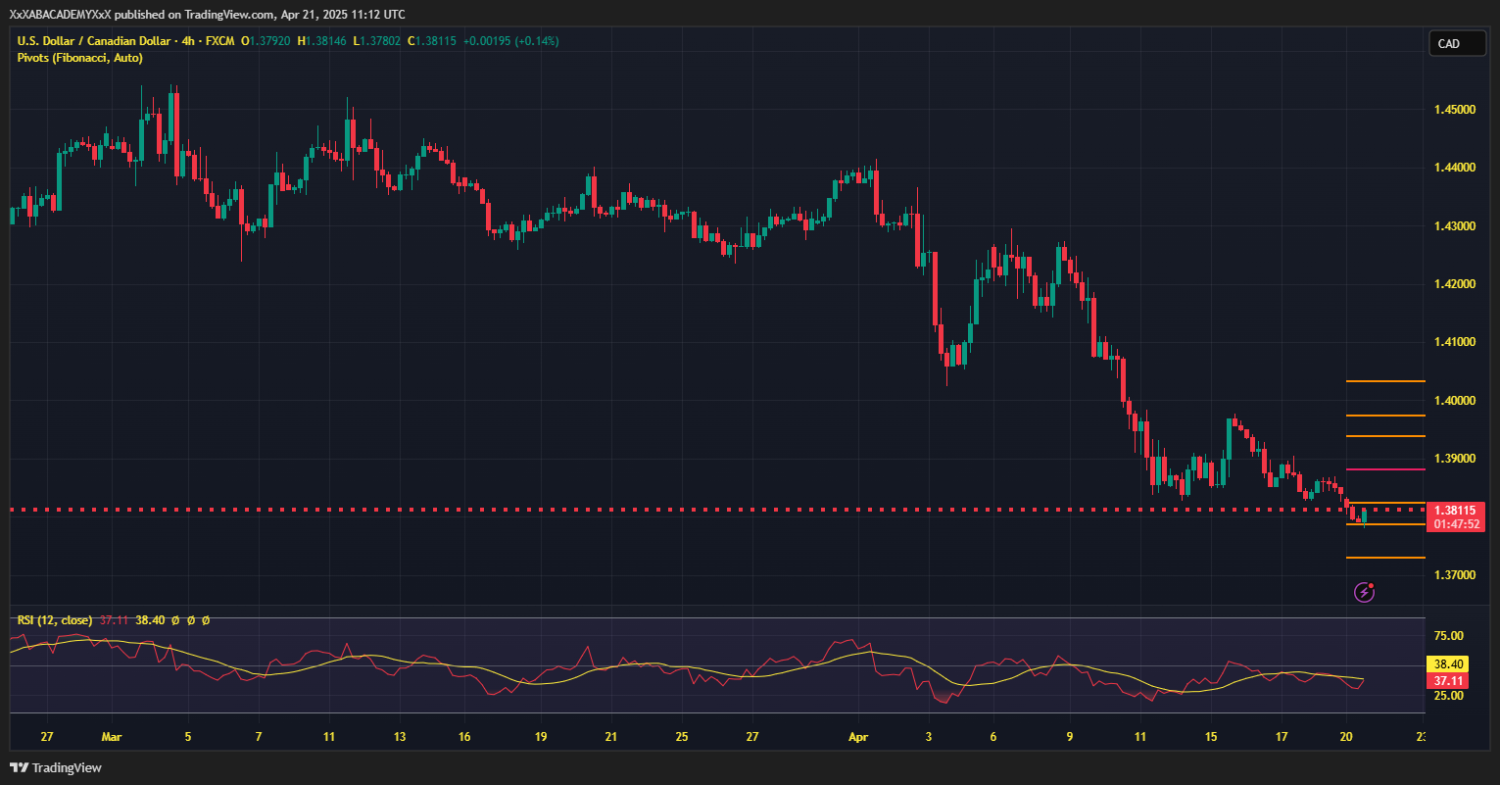1500x785 pixels.
Task: Click the 1.37000 price axis label
Action: pos(1454,575)
